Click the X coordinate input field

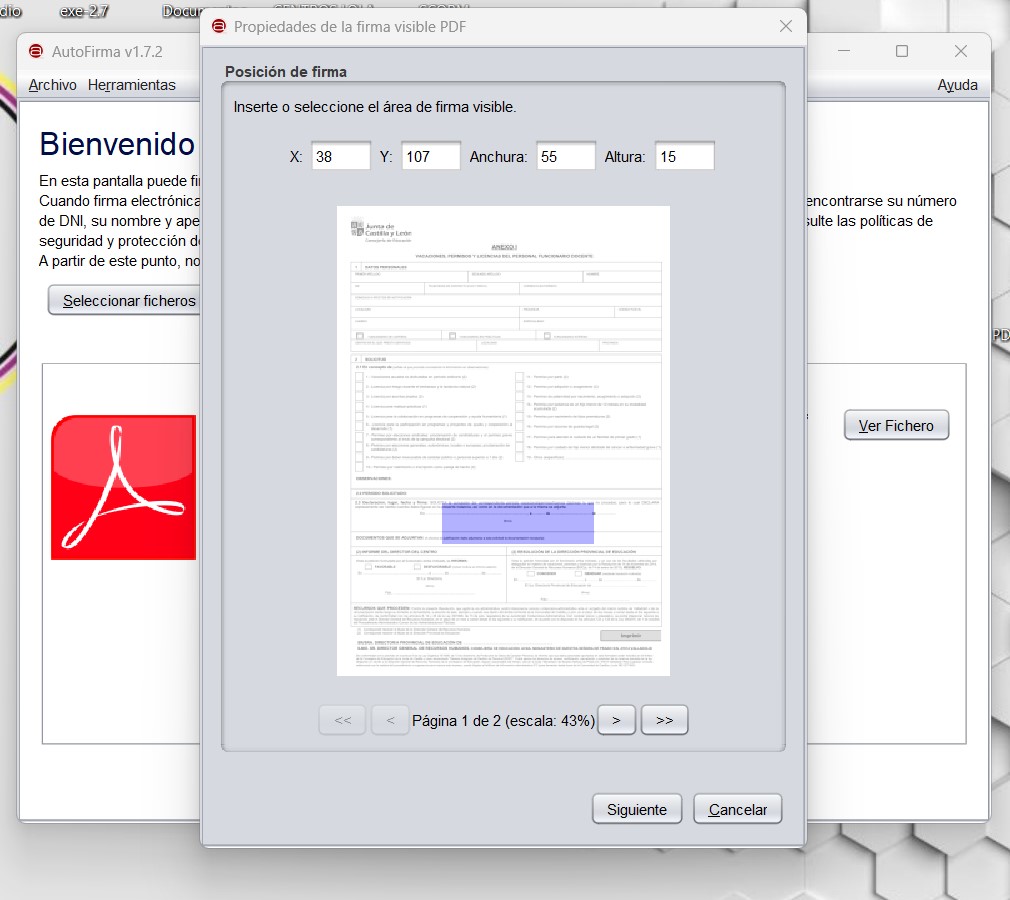(x=340, y=156)
